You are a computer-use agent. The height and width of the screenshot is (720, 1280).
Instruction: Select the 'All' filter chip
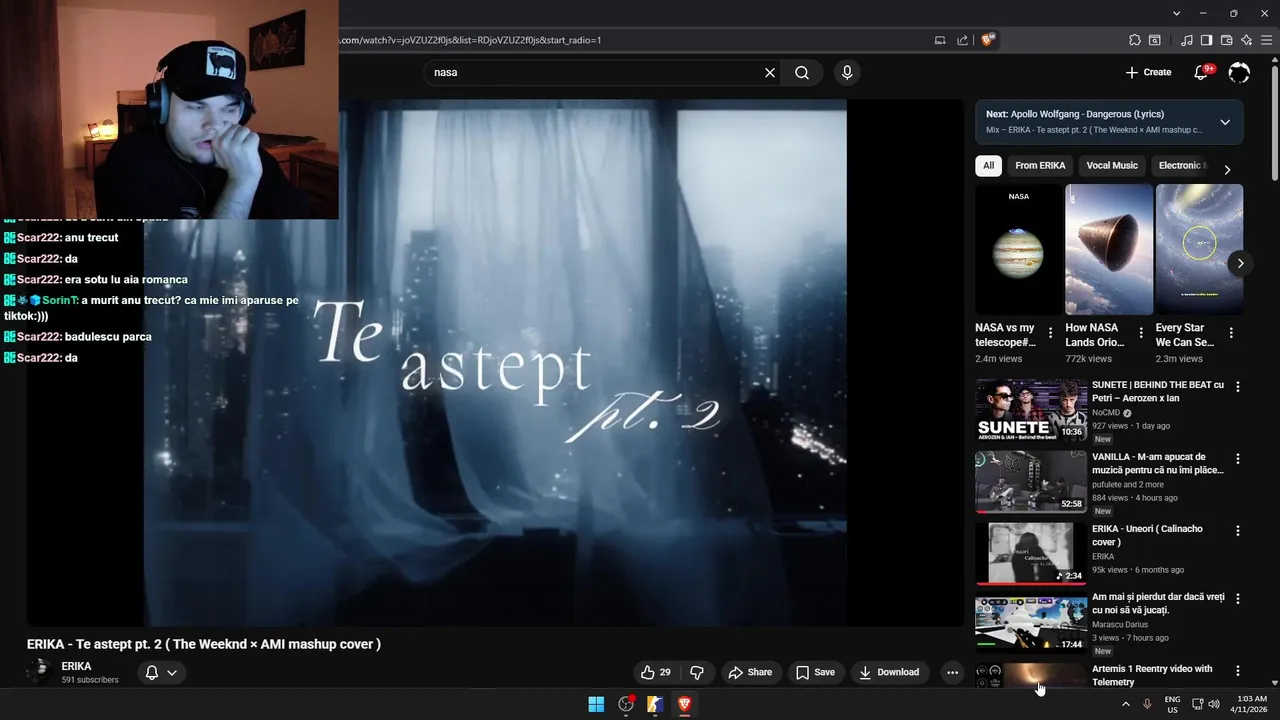tap(988, 165)
